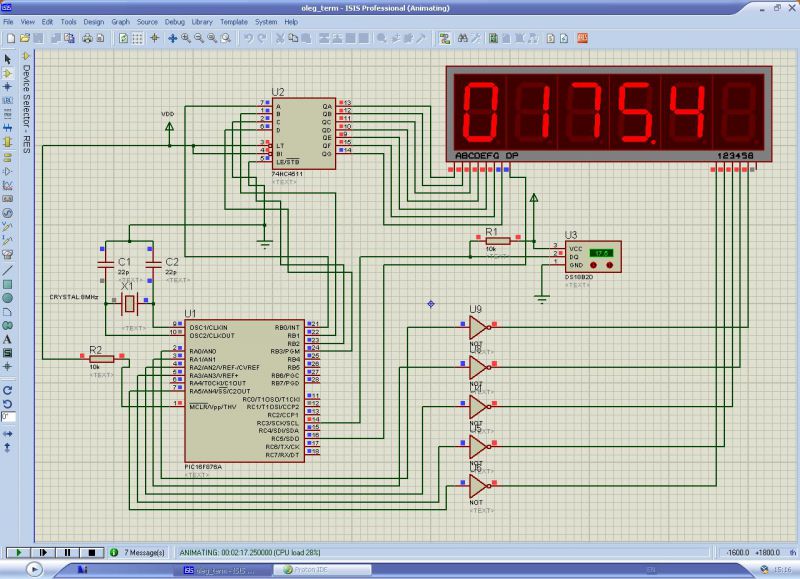Open the System menu
The image size is (800, 579).
[x=266, y=22]
